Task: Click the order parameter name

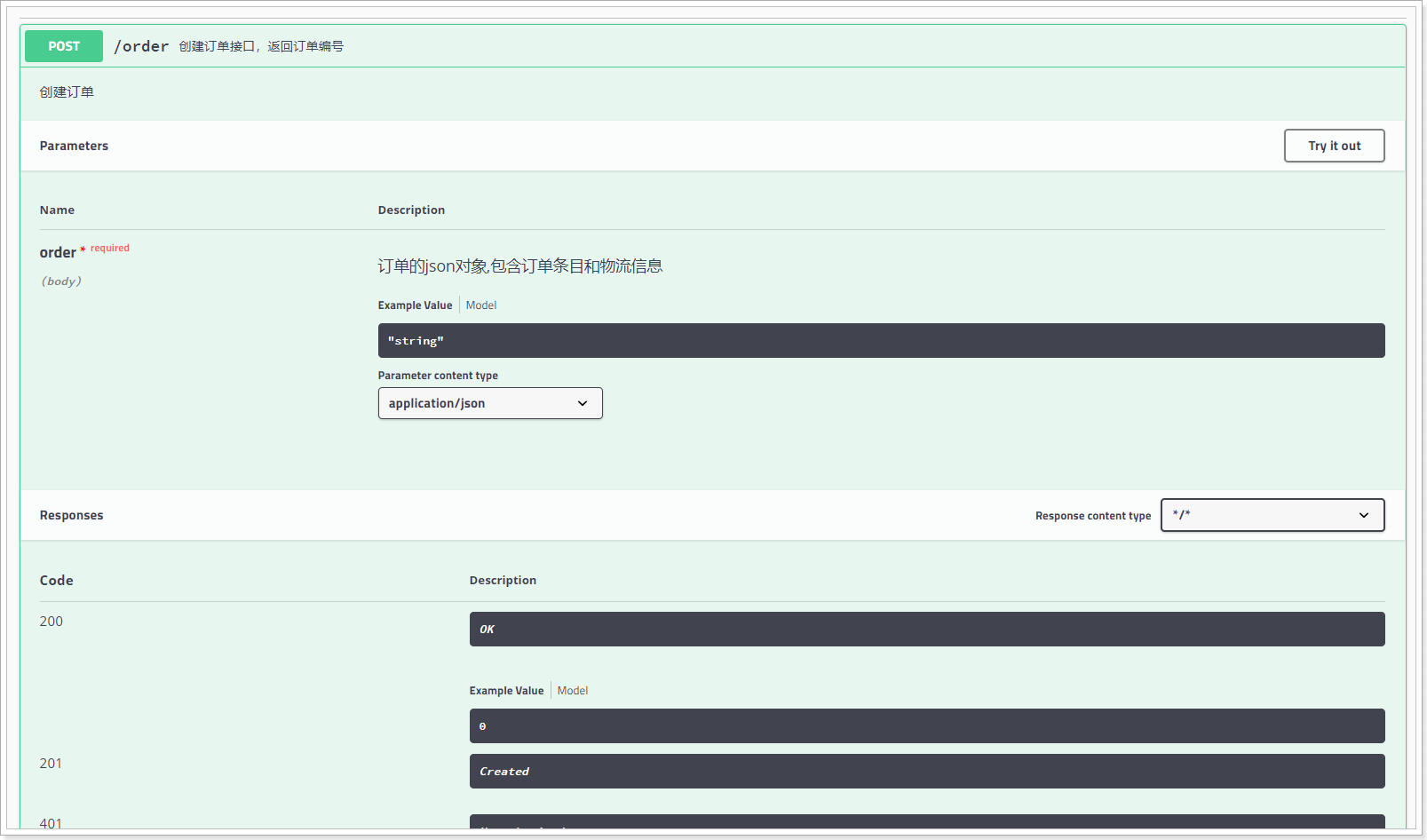Action: pos(58,253)
